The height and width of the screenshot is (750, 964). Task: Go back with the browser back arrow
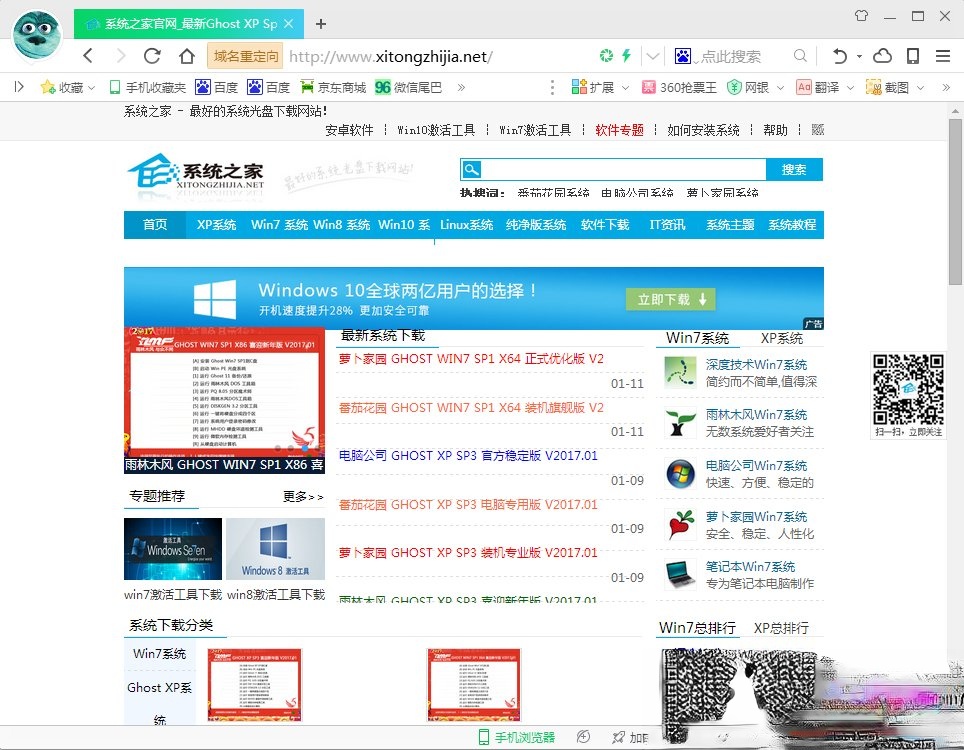[x=88, y=56]
